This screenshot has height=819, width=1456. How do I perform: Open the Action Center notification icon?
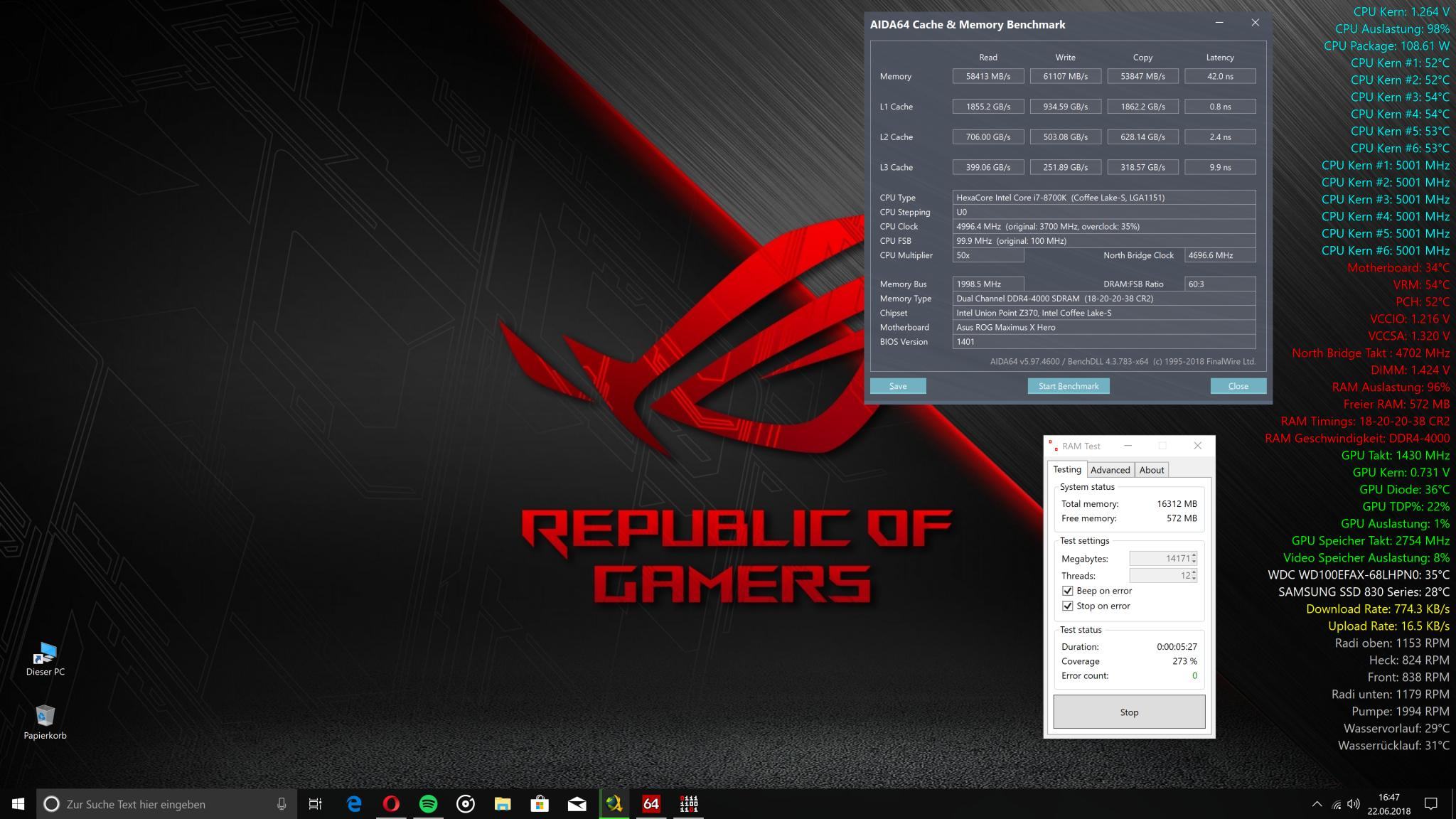(1431, 804)
